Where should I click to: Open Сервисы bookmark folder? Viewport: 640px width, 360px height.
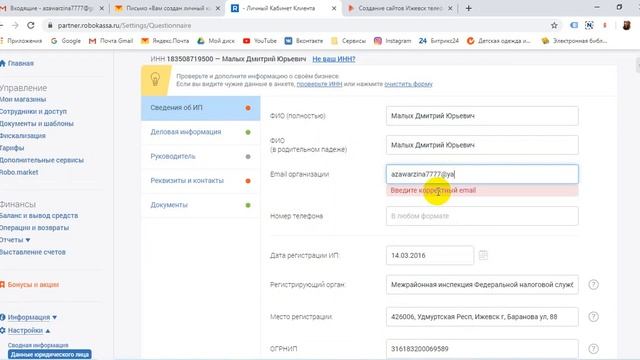coord(349,41)
